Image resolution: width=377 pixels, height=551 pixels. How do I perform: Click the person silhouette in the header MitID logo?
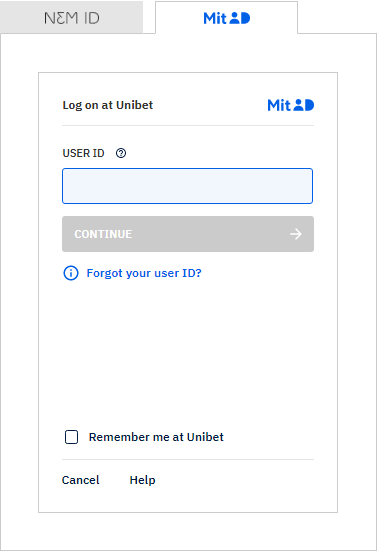299,105
